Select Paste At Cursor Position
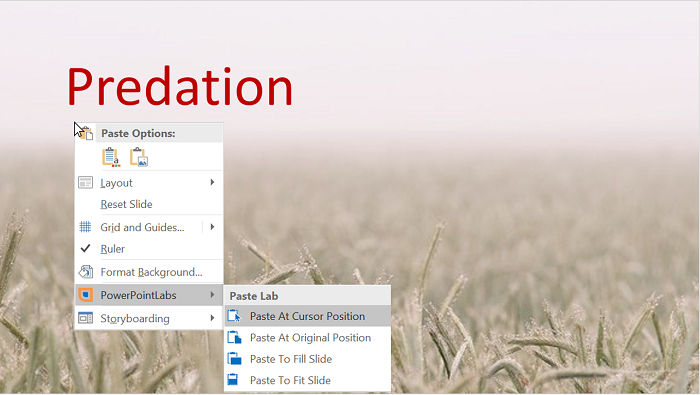700x395 pixels. pyautogui.click(x=308, y=316)
